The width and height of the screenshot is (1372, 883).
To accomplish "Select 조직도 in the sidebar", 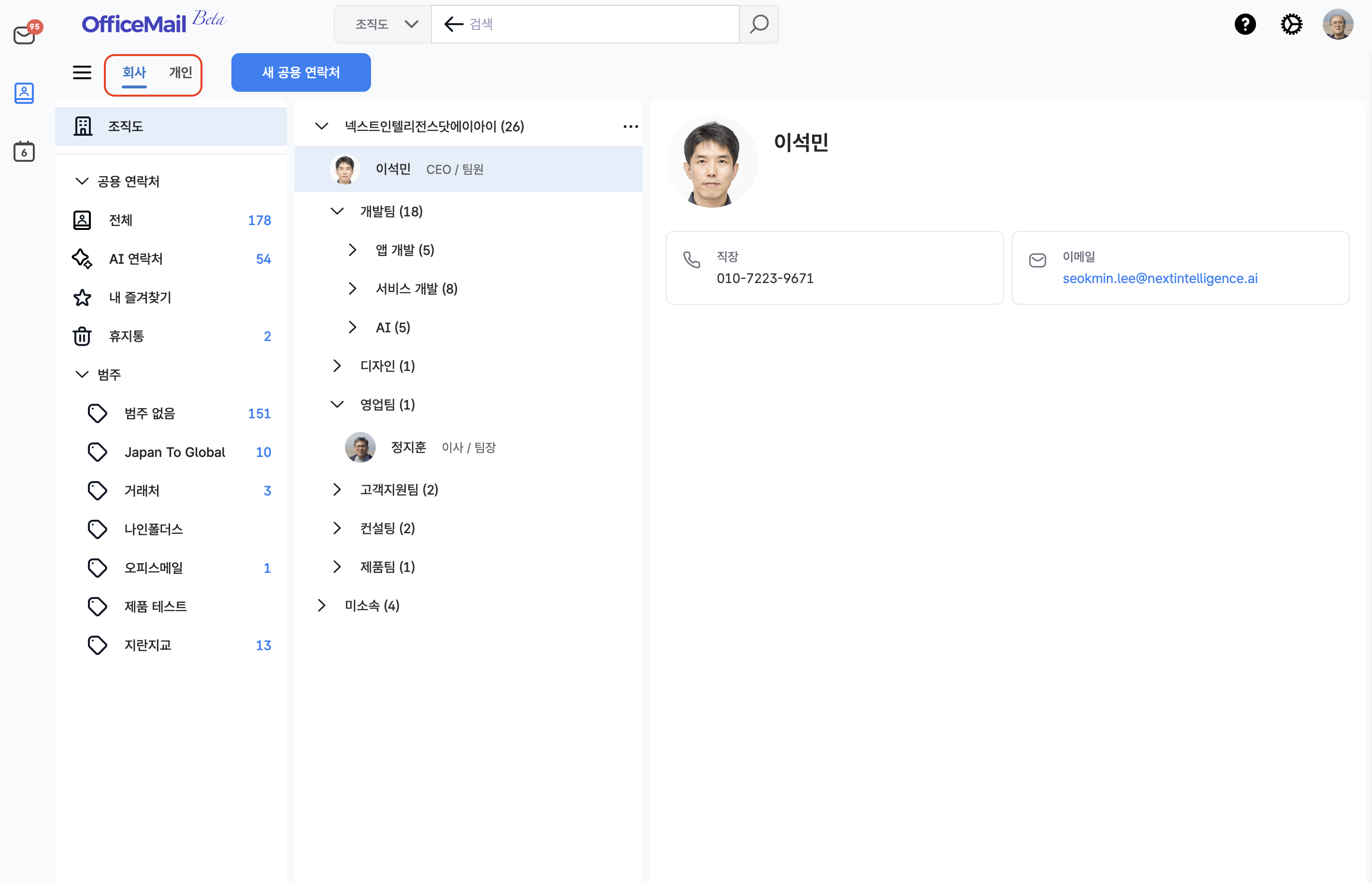I will click(171, 126).
